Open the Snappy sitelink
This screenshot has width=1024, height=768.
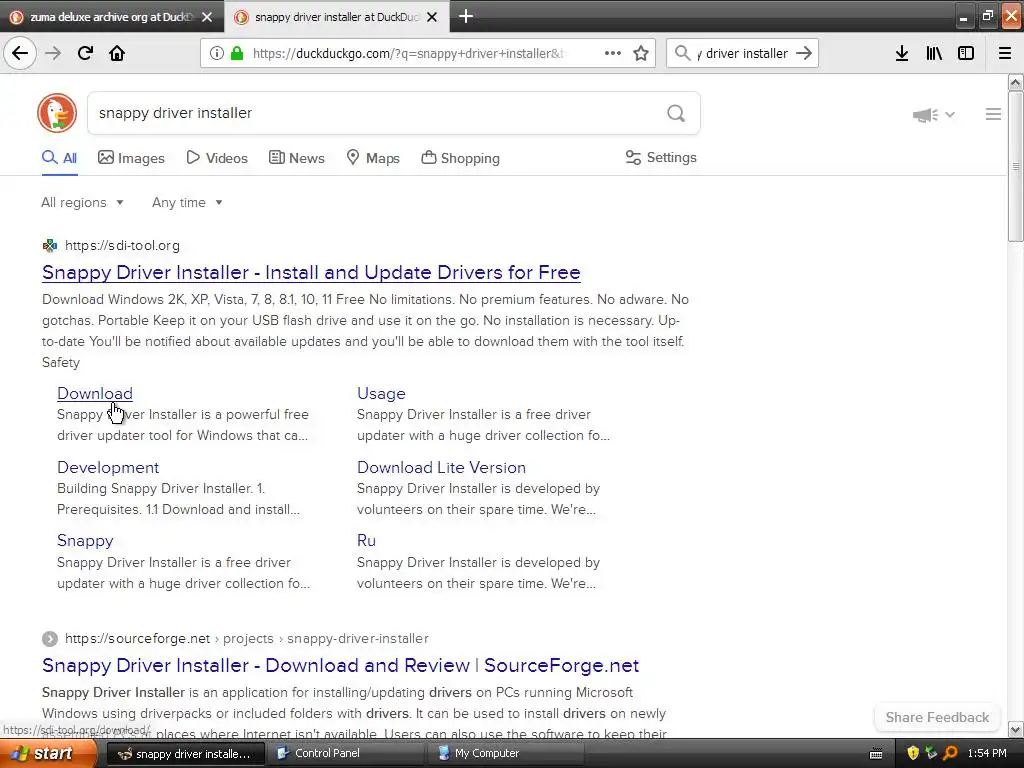pos(85,541)
